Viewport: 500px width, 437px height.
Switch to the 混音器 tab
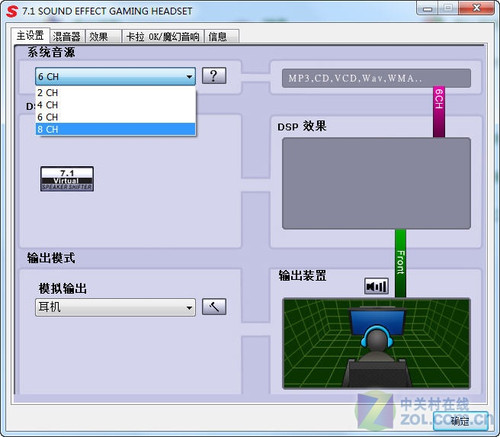click(x=67, y=37)
